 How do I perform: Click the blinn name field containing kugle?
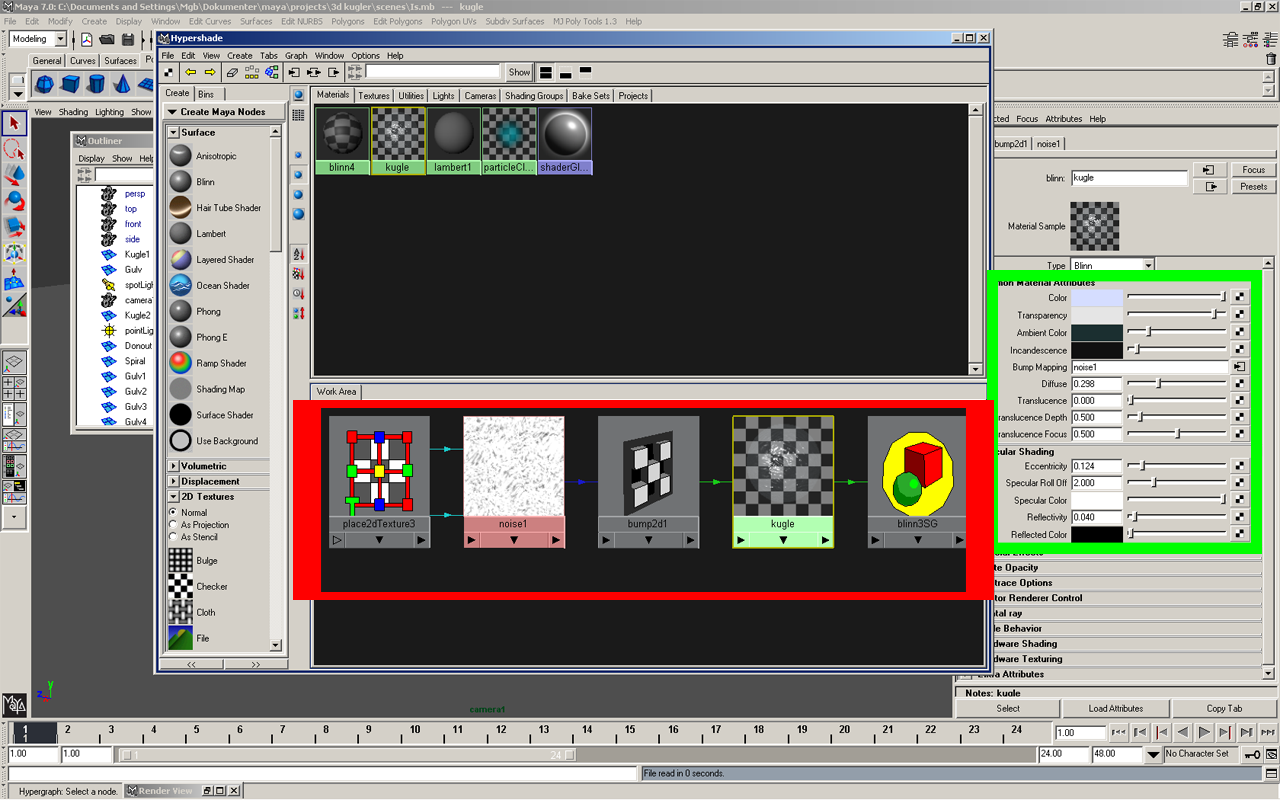pyautogui.click(x=1129, y=178)
